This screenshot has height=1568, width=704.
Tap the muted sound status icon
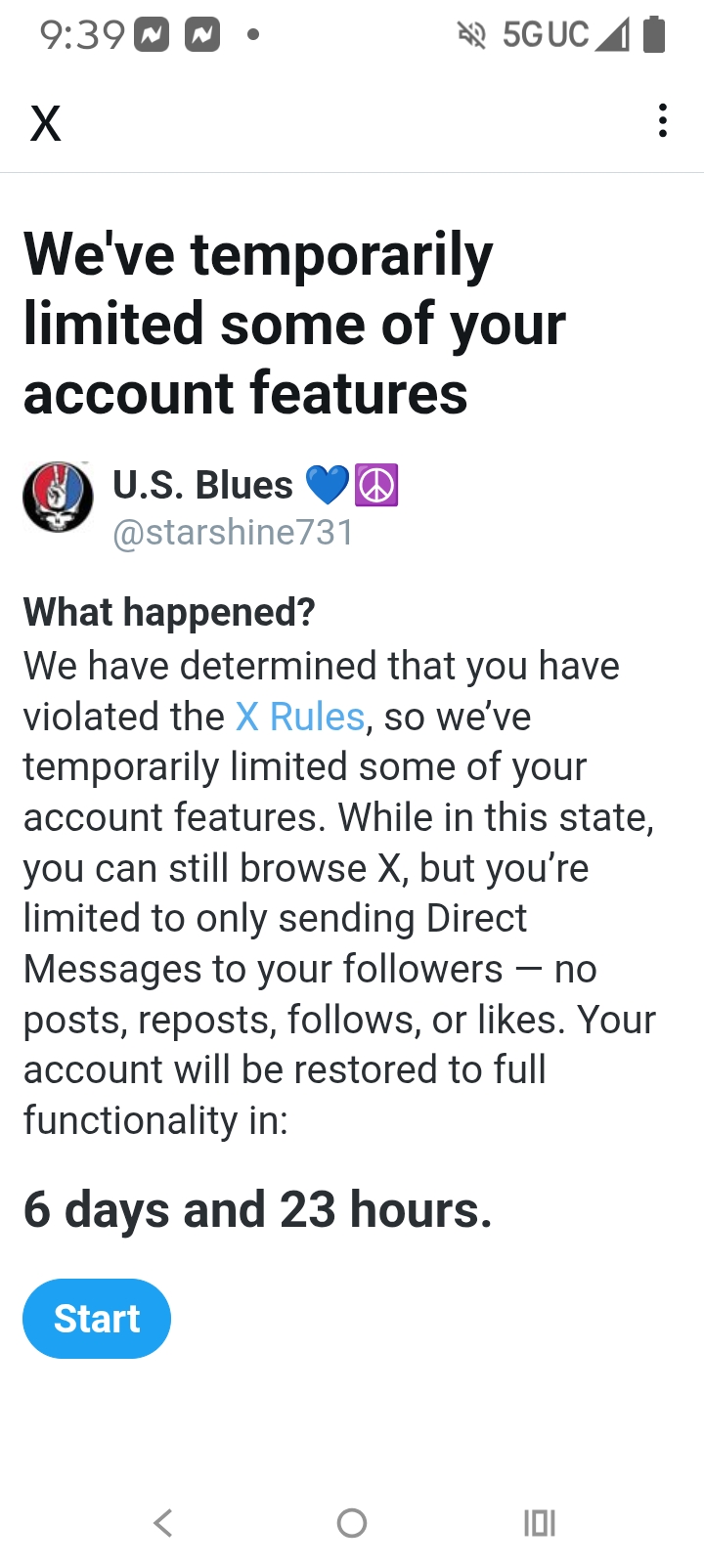(x=471, y=36)
